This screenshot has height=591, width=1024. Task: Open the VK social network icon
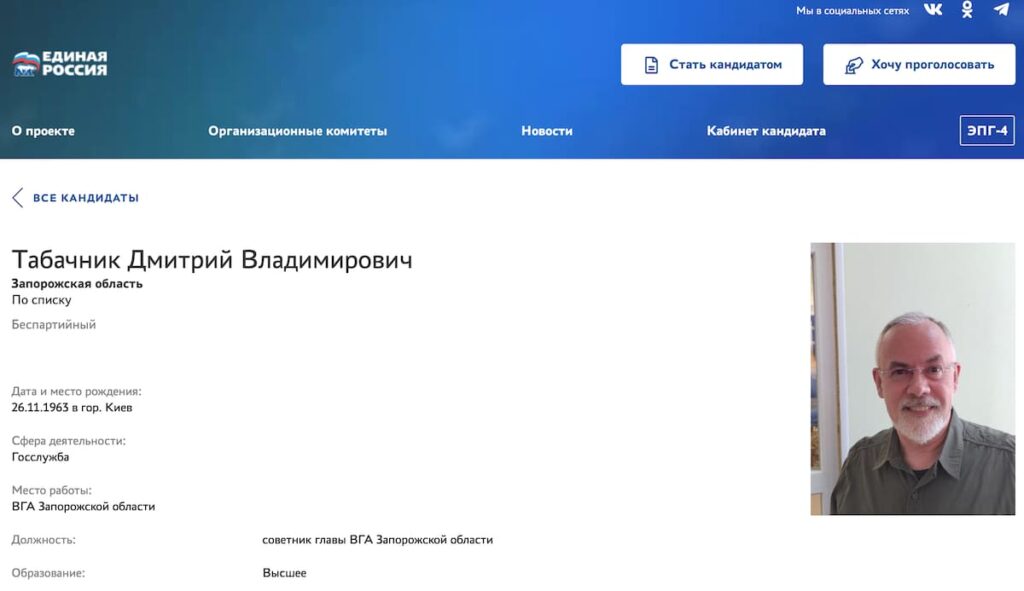tap(933, 10)
